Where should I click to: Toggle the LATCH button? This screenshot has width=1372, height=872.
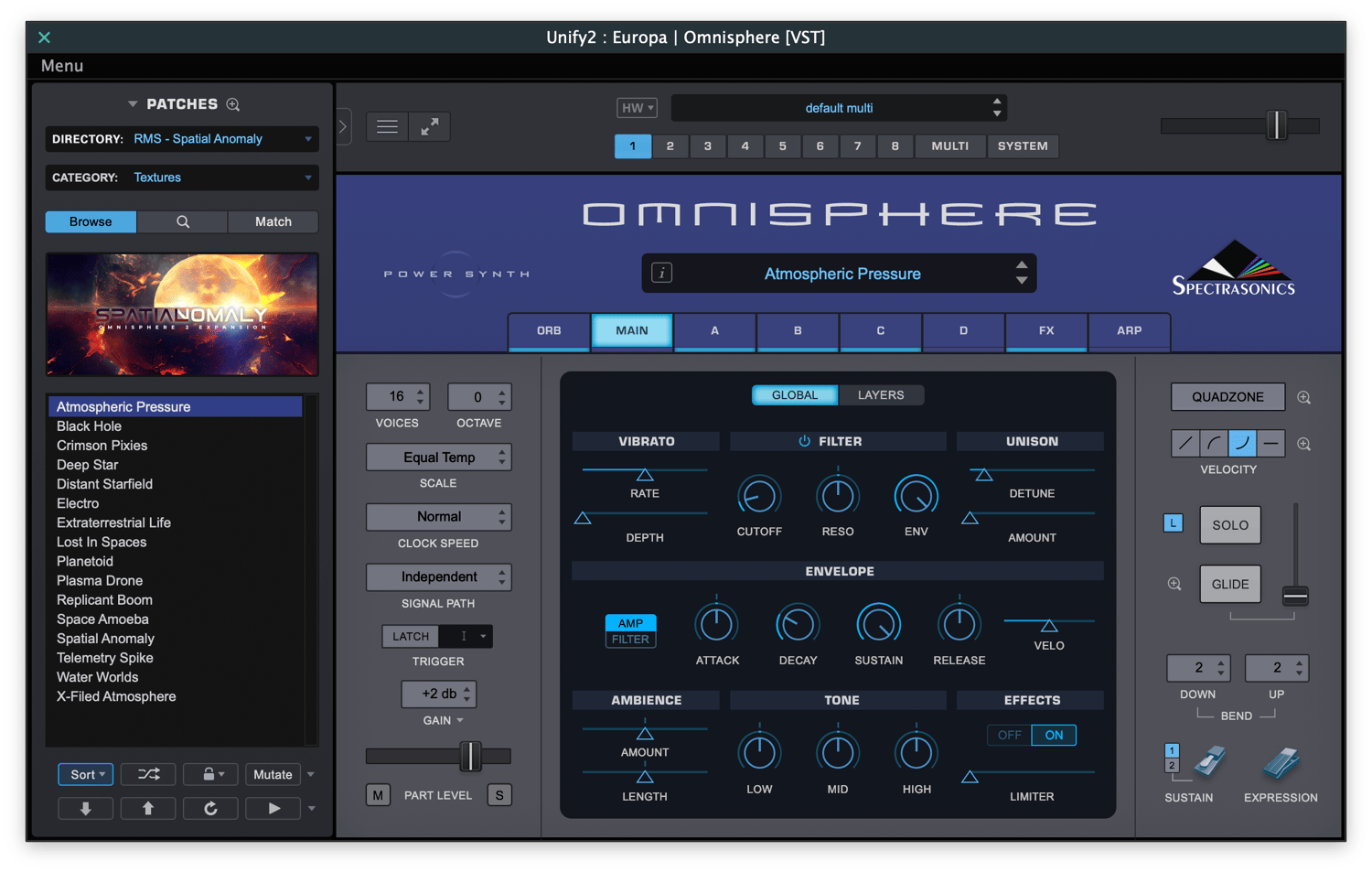[x=411, y=636]
